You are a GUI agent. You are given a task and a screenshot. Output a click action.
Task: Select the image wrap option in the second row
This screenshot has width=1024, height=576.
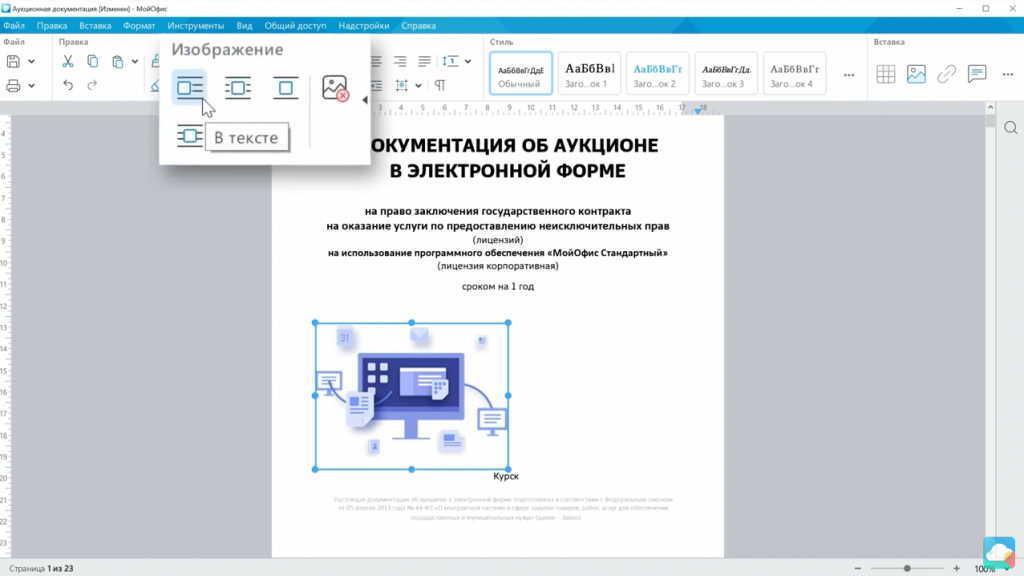(189, 136)
